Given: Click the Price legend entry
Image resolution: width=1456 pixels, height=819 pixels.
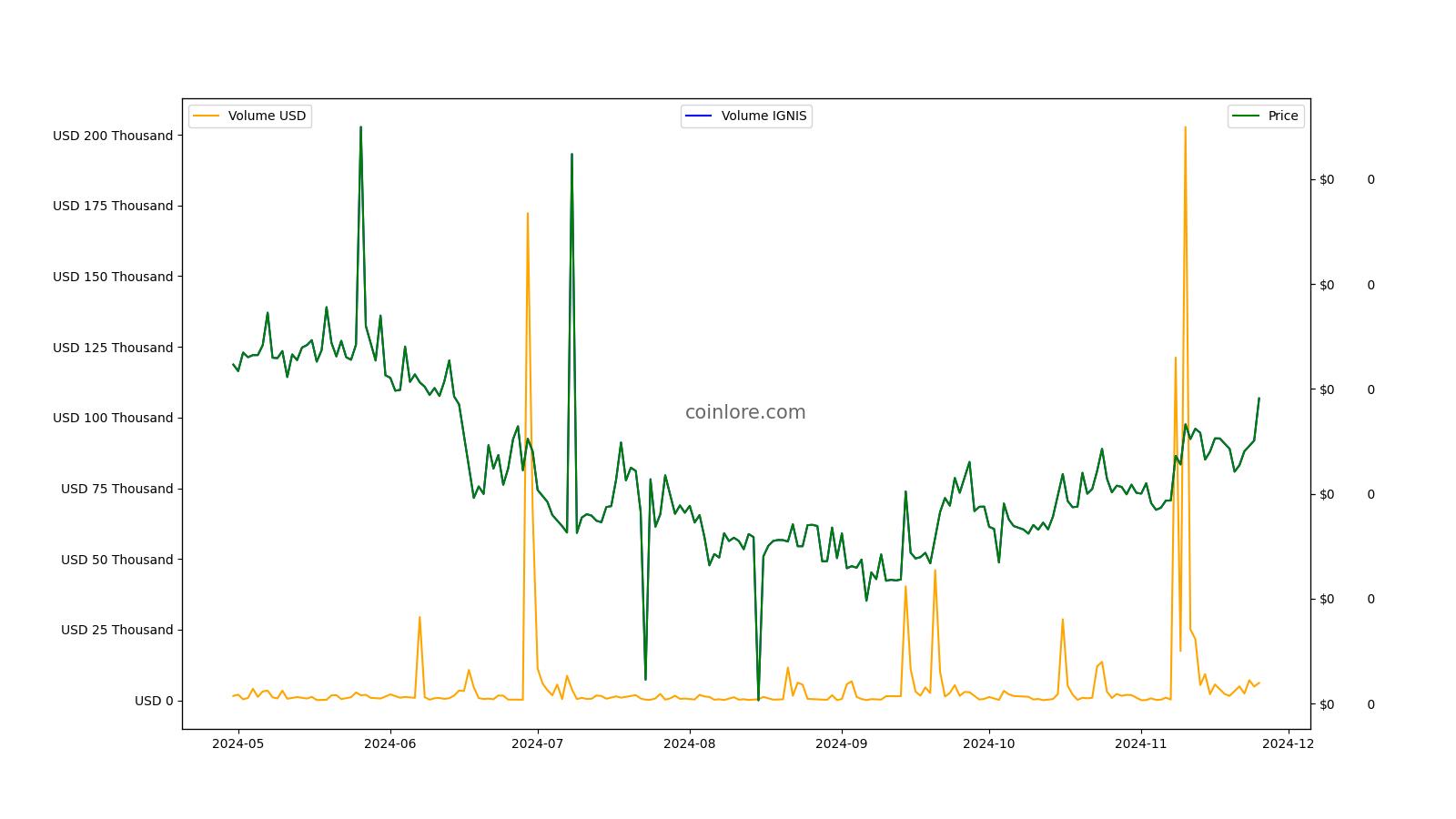Looking at the screenshot, I should 1266,116.
